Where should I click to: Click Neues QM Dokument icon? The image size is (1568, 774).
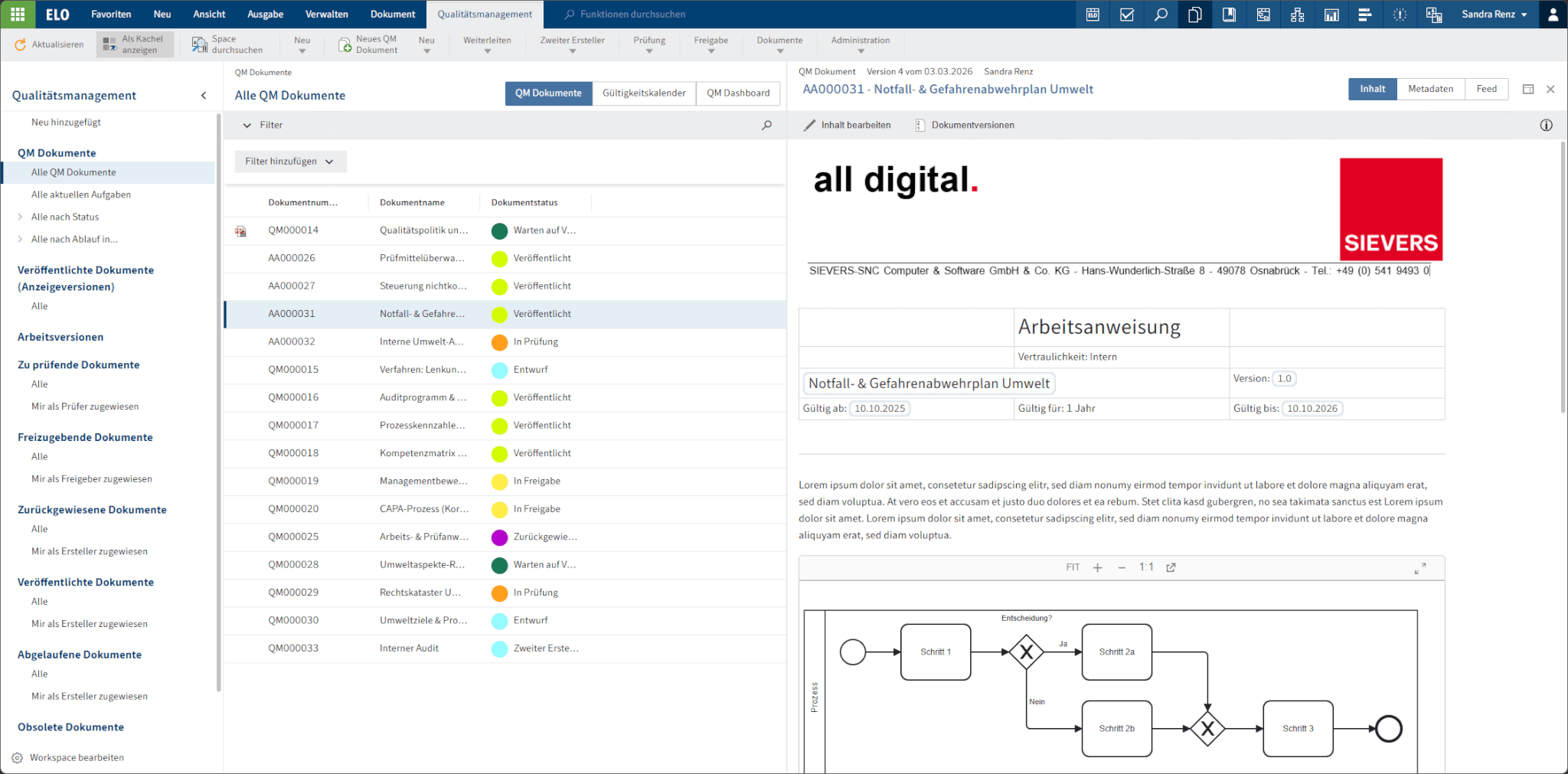345,45
